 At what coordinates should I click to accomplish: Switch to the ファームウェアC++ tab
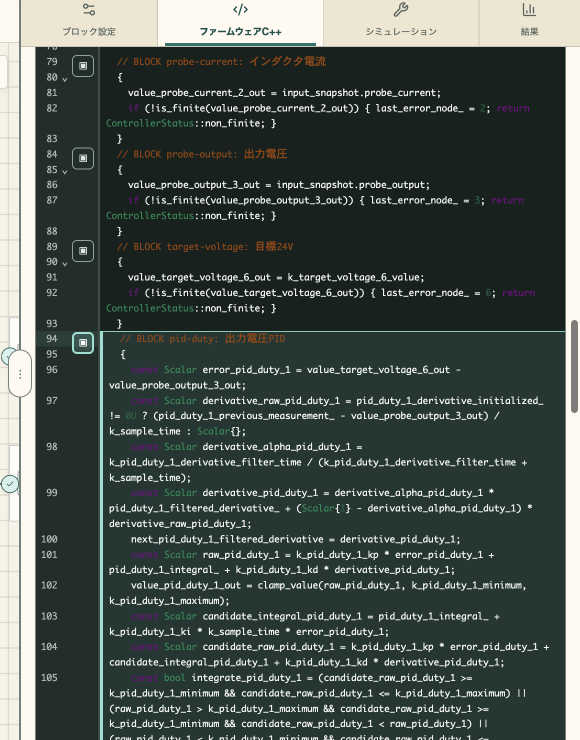[240, 23]
